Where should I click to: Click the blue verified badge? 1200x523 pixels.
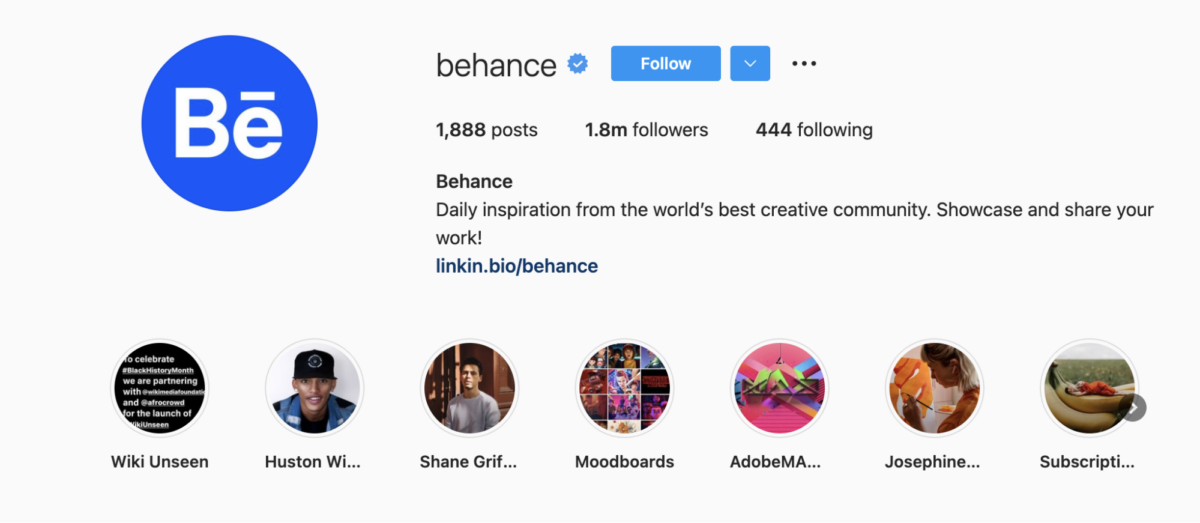[x=578, y=64]
